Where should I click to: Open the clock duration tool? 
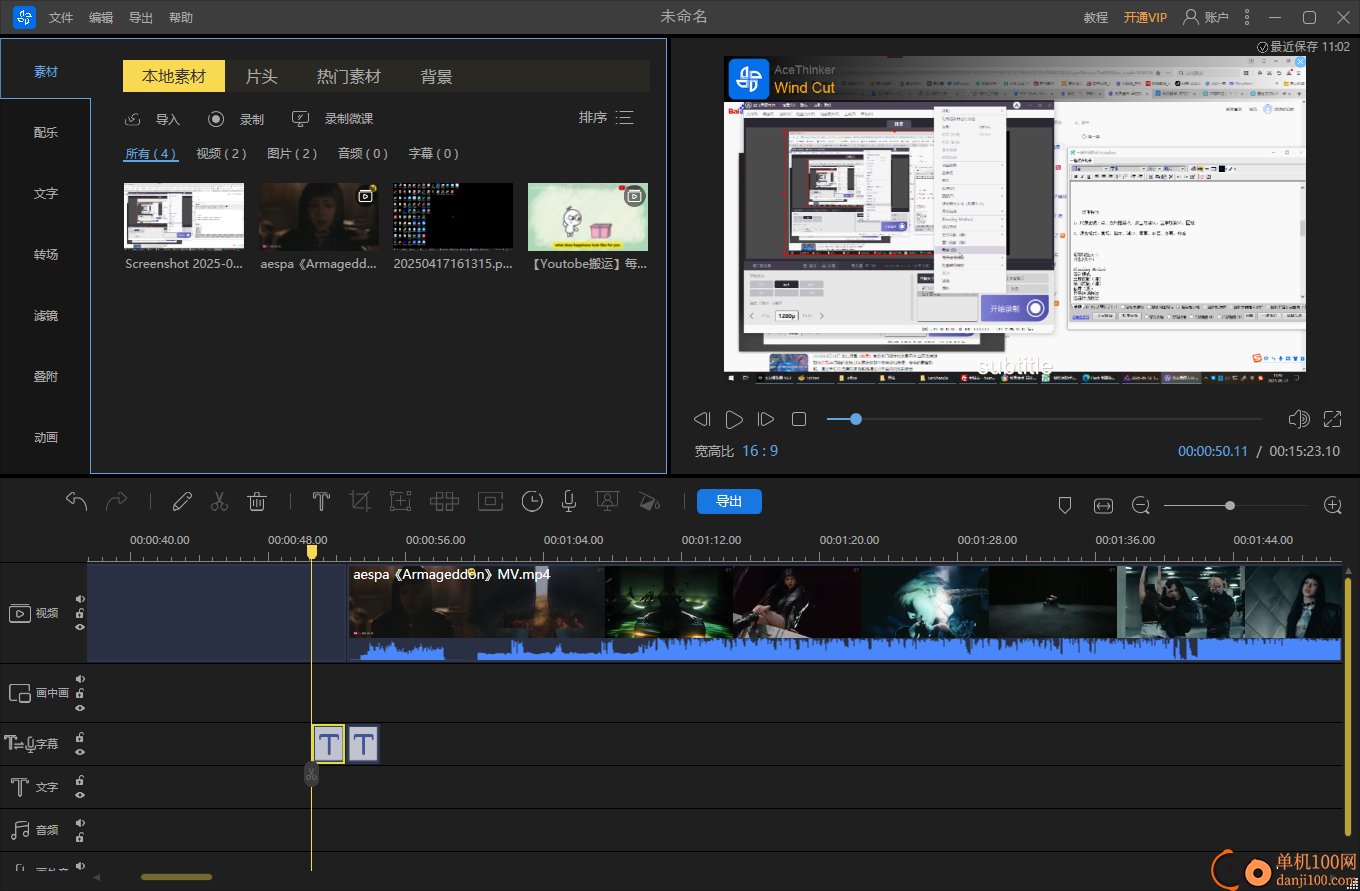[x=532, y=501]
